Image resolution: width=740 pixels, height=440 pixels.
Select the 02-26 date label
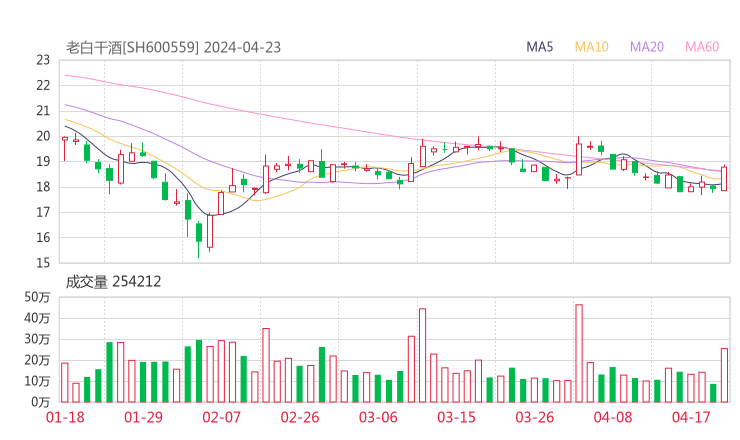[300, 417]
